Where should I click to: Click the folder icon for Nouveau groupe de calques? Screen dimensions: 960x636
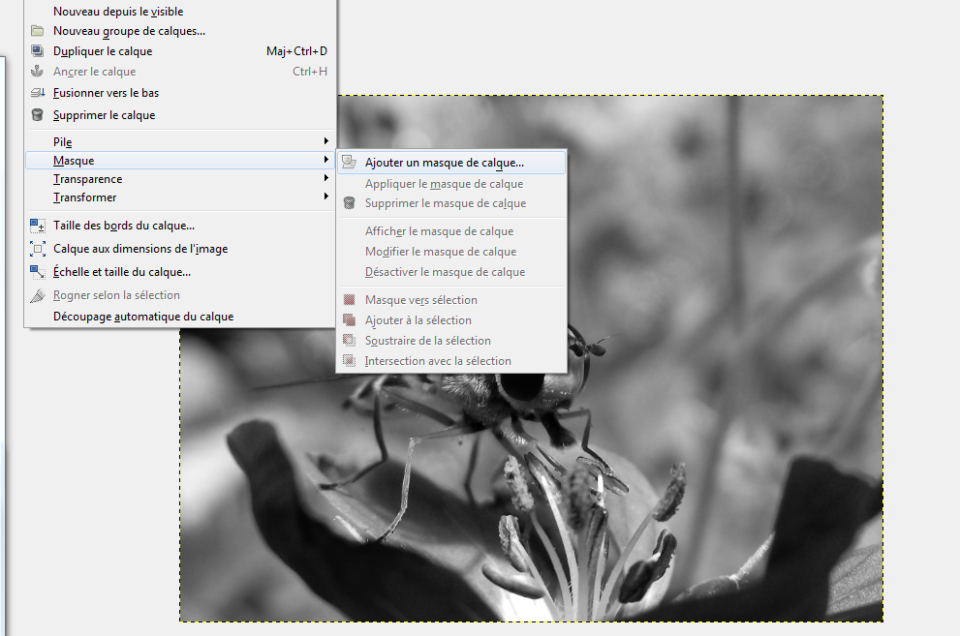(37, 31)
